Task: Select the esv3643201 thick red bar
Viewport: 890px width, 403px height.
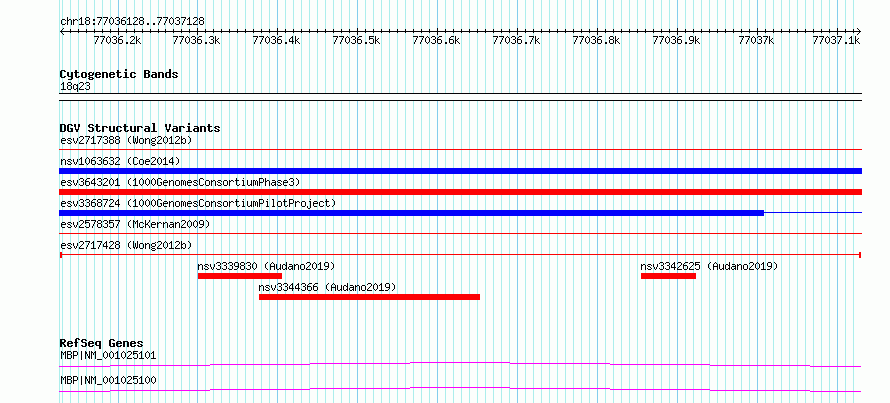Action: point(460,192)
